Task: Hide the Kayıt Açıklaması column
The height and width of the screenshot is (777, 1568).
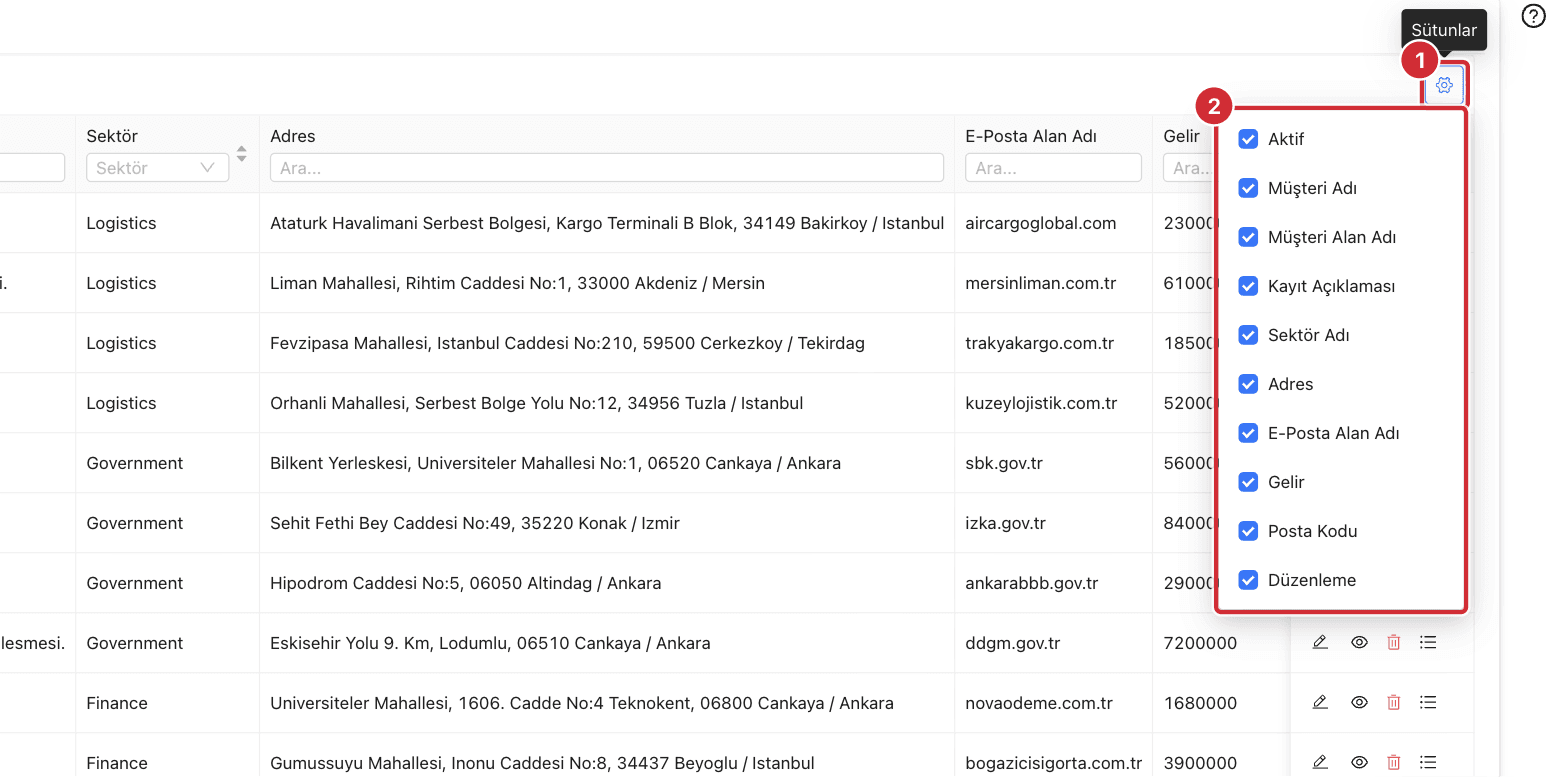Action: pyautogui.click(x=1248, y=286)
